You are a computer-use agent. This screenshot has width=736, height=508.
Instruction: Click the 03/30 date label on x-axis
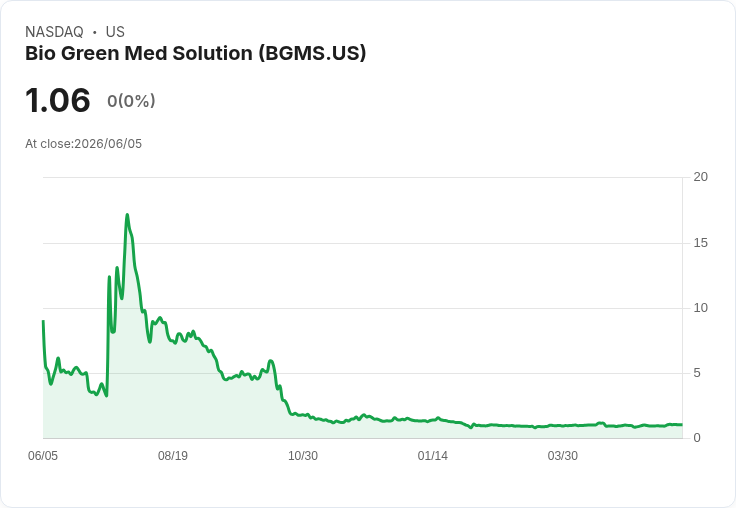pos(562,455)
